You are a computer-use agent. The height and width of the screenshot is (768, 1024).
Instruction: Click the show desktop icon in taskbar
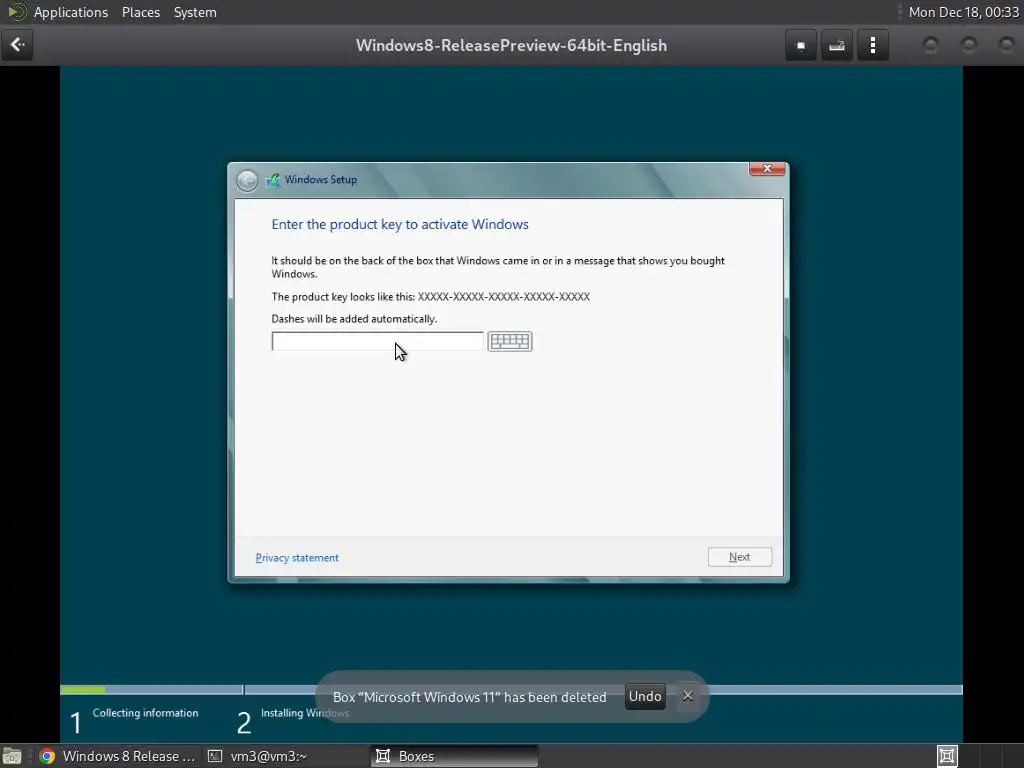[12, 757]
